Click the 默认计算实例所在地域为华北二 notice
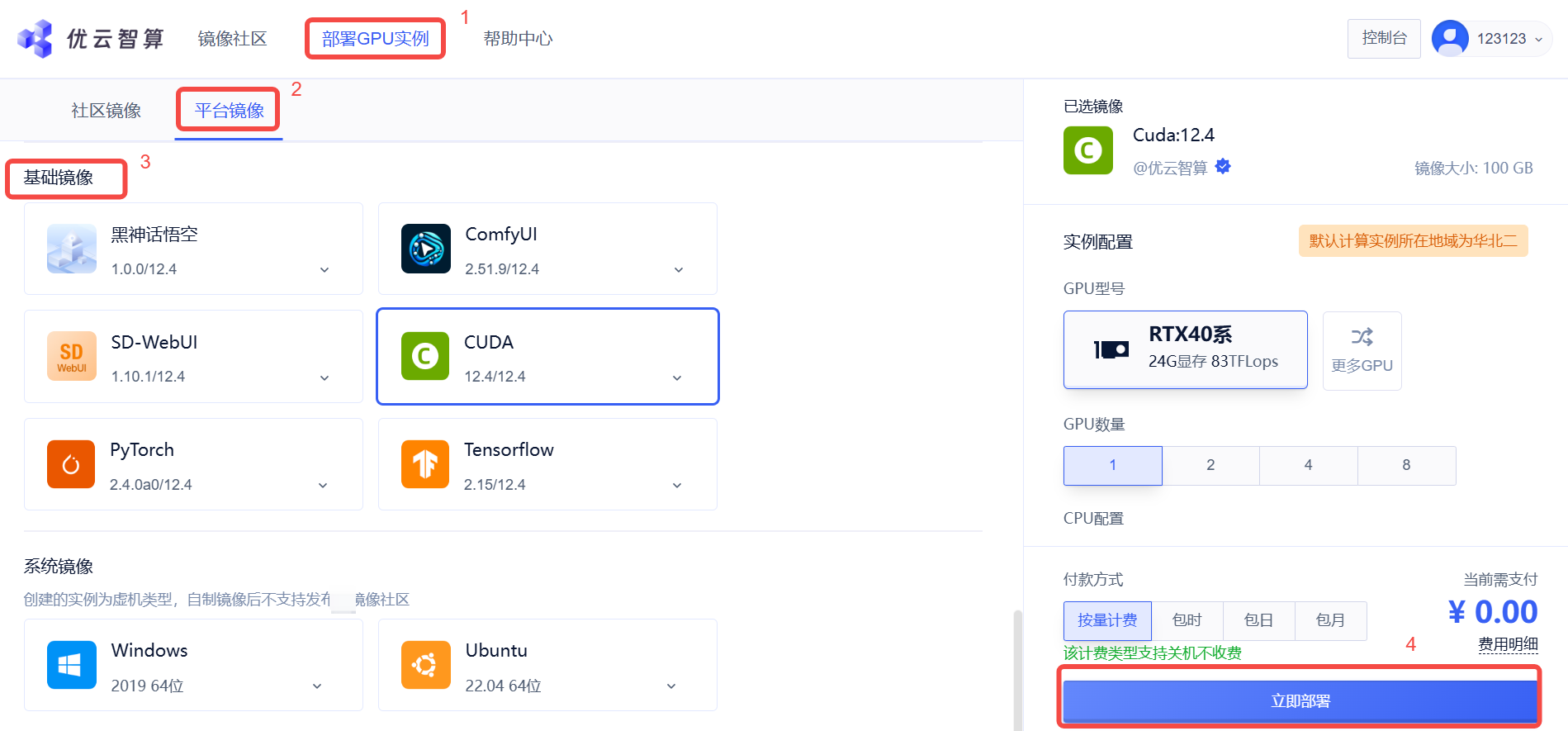Image resolution: width=1568 pixels, height=731 pixels. click(1413, 241)
